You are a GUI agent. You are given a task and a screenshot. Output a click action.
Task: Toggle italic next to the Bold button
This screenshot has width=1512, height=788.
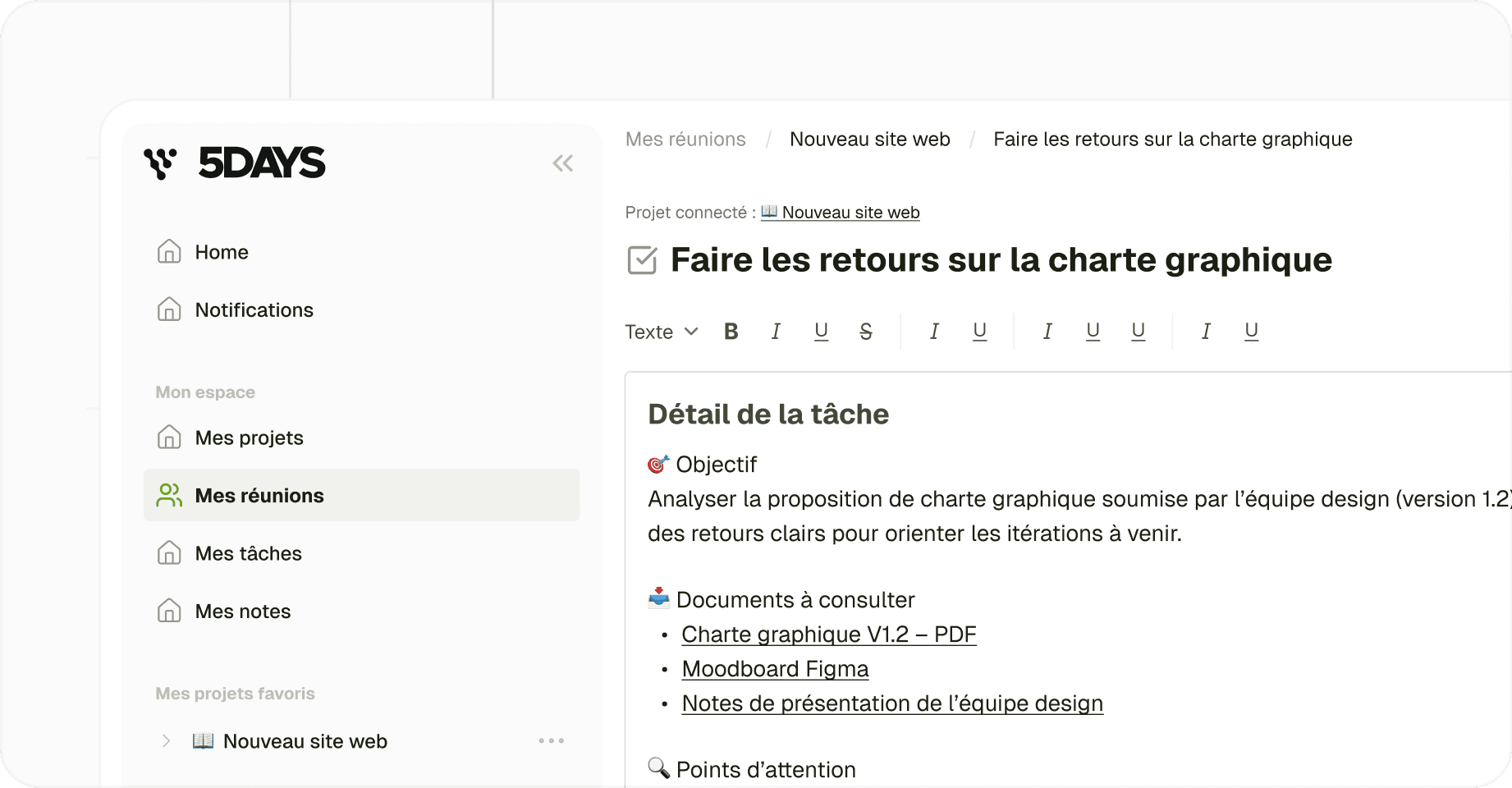pyautogui.click(x=776, y=332)
